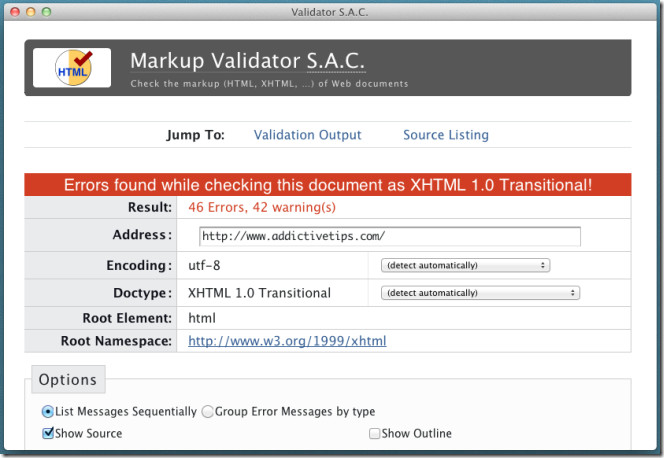Click the Root Namespace label

pyautogui.click(x=116, y=341)
